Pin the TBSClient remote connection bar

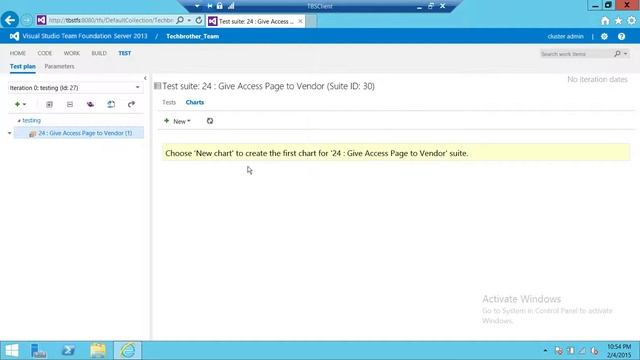[x=209, y=6]
